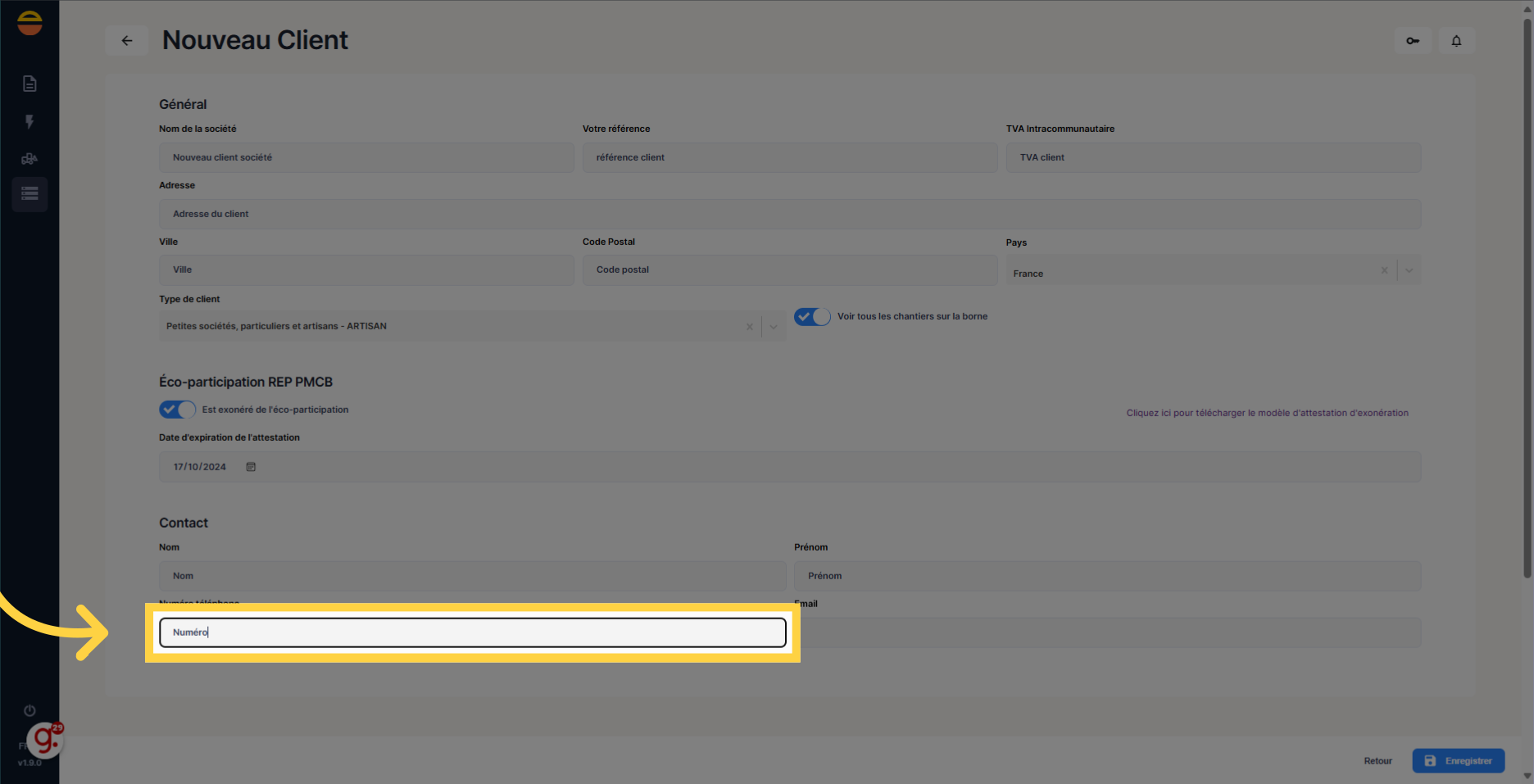Screen dimensions: 1534x784
Task: Disable 'Est exonéré de l'éco-participation'
Action: point(177,410)
